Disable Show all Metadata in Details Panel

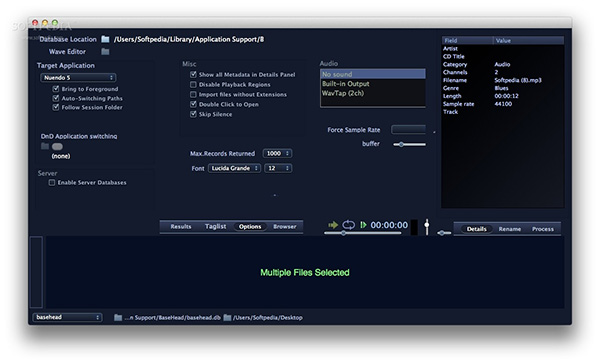(193, 74)
